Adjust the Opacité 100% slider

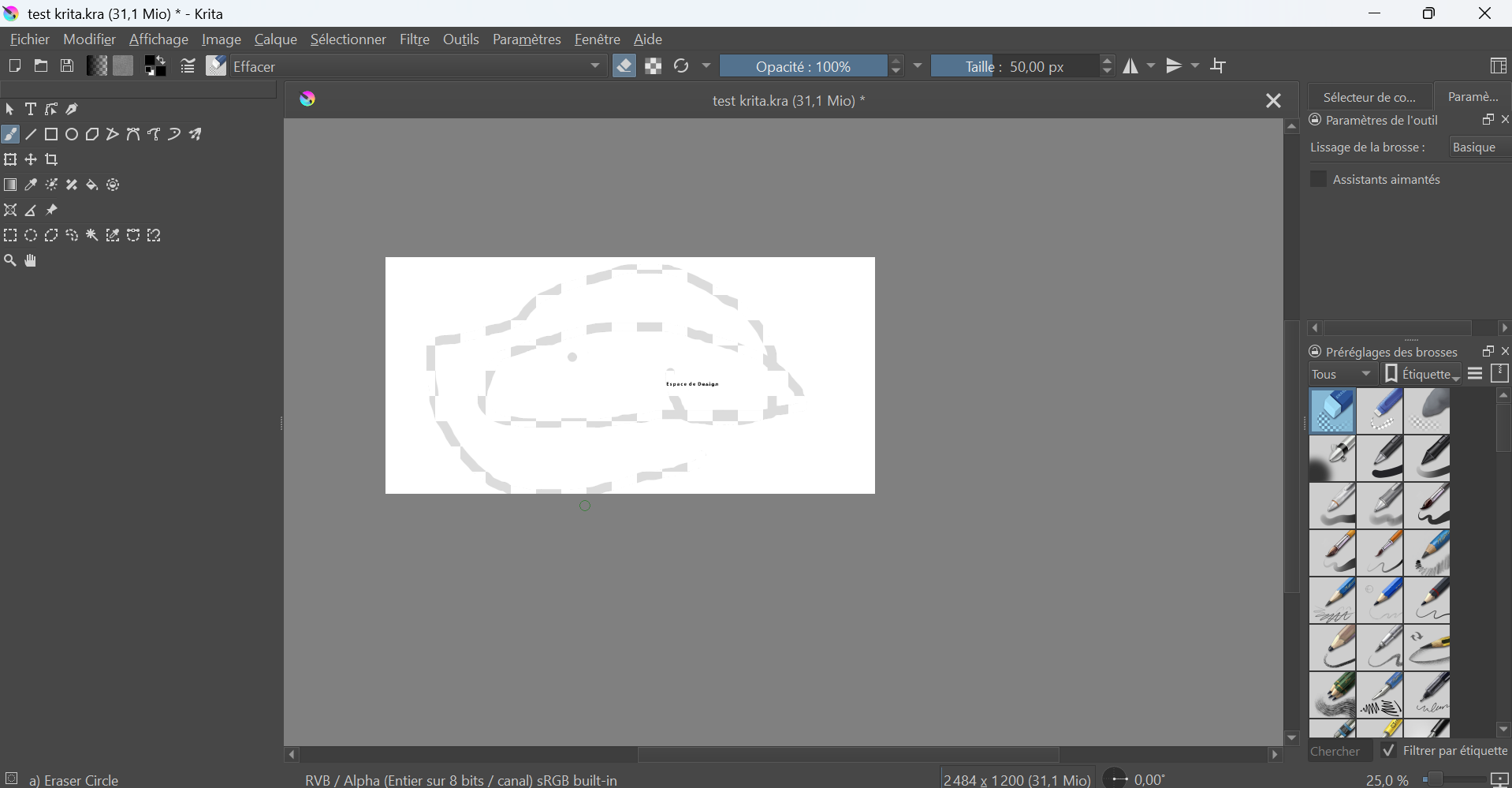(803, 66)
